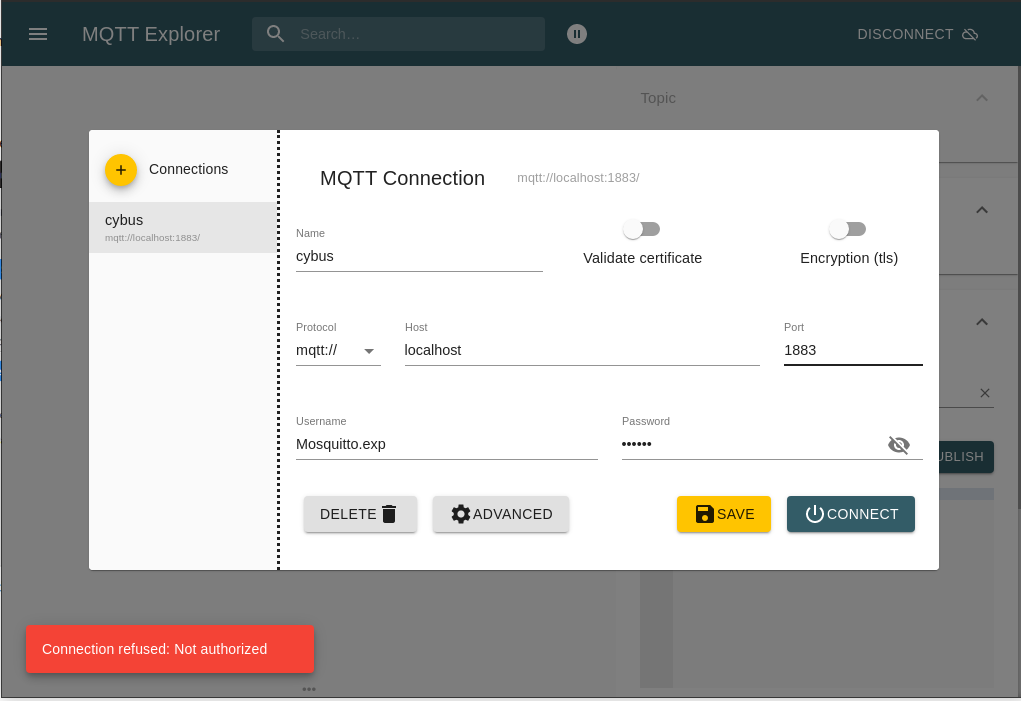Viewport: 1021px width, 701px height.
Task: Enable the Encryption (tls) switch
Action: (848, 229)
